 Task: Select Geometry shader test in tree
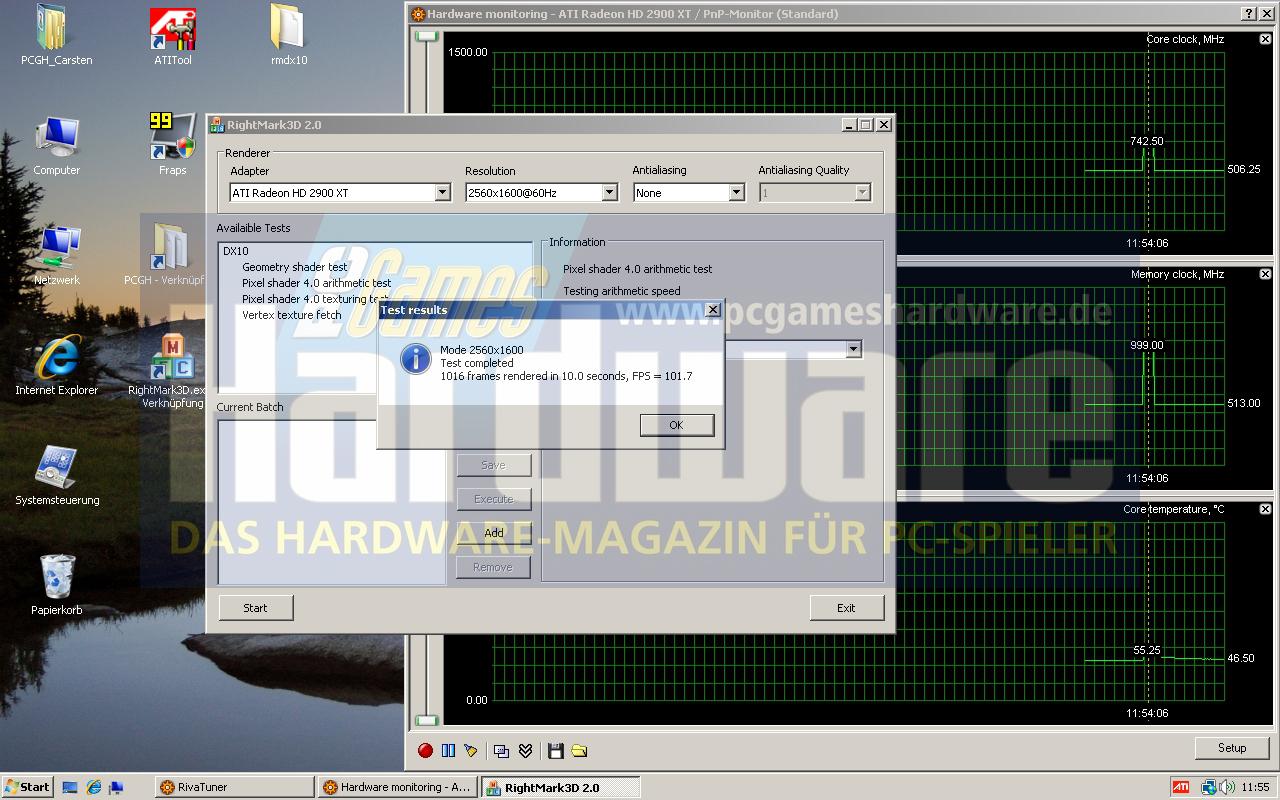(294, 267)
